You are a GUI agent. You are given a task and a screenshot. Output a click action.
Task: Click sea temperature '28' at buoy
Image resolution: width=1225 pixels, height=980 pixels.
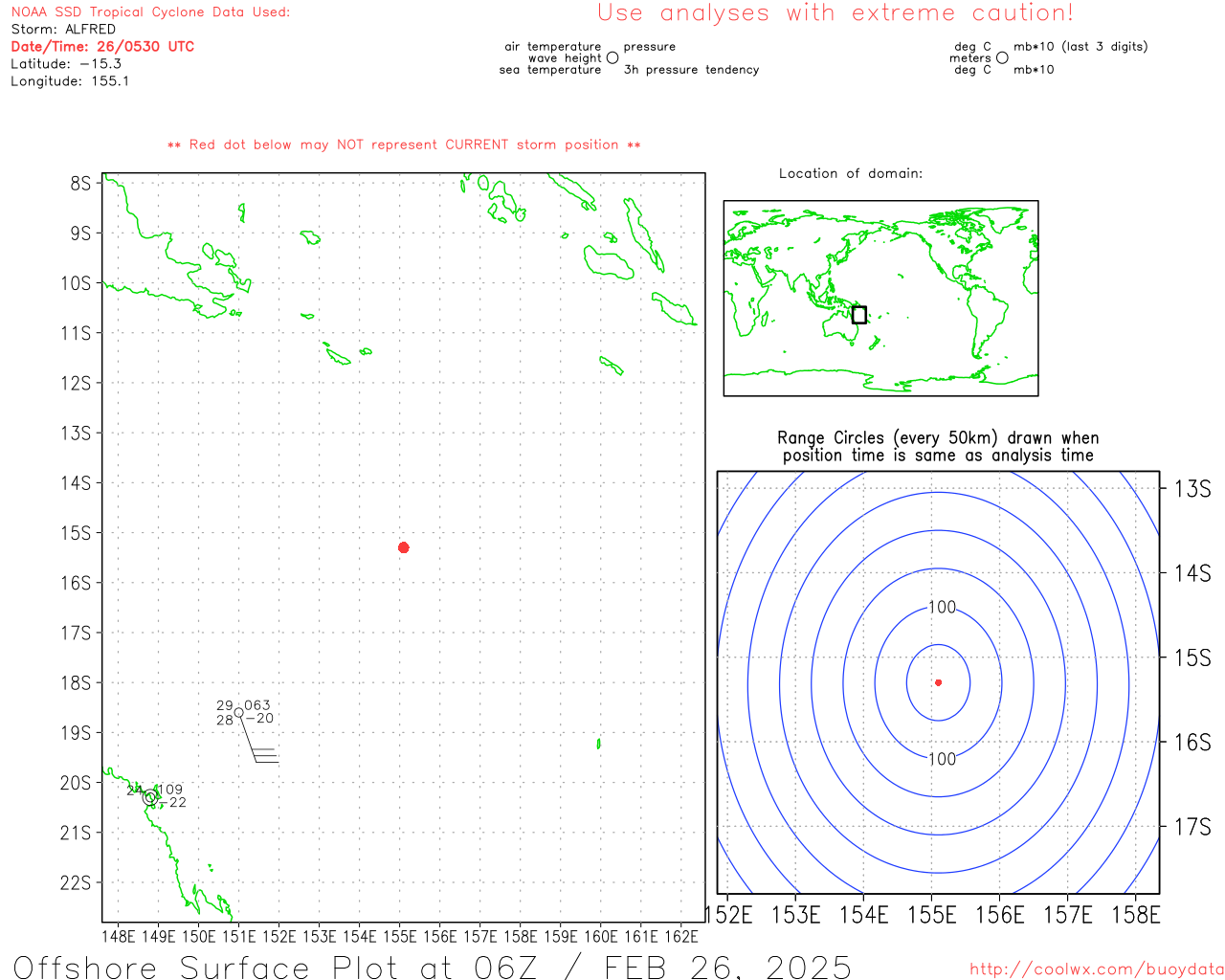[x=224, y=720]
